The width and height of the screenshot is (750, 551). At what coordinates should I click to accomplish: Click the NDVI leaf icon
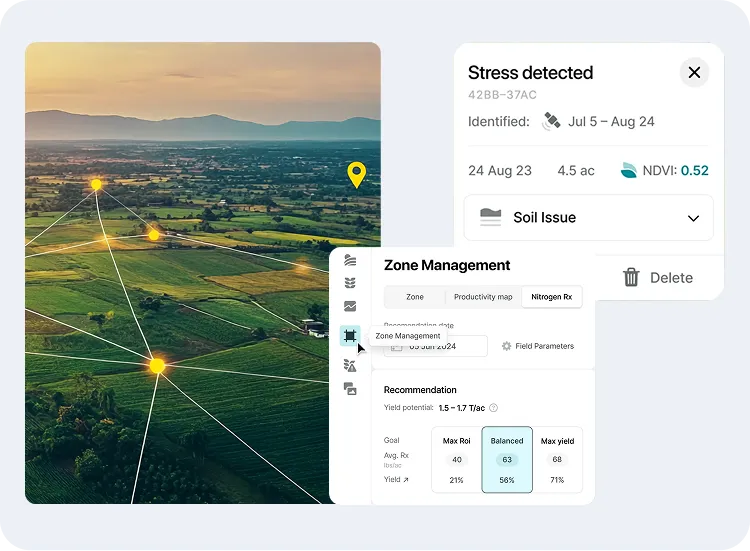pyautogui.click(x=628, y=170)
